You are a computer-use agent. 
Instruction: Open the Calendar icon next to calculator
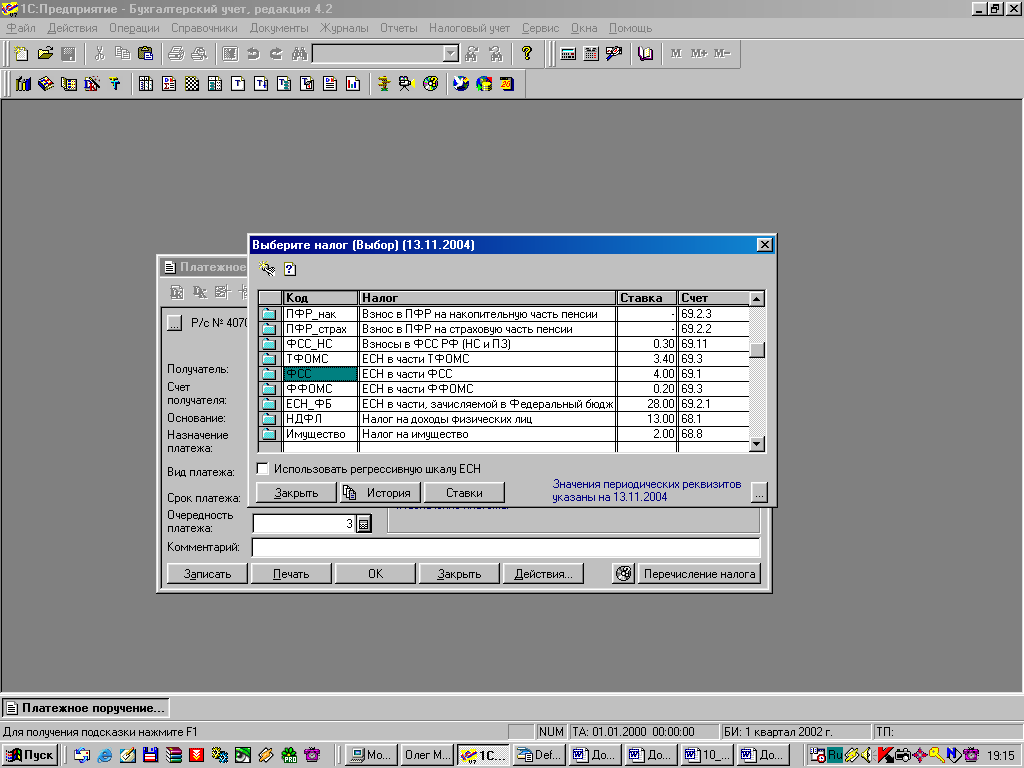coord(591,54)
